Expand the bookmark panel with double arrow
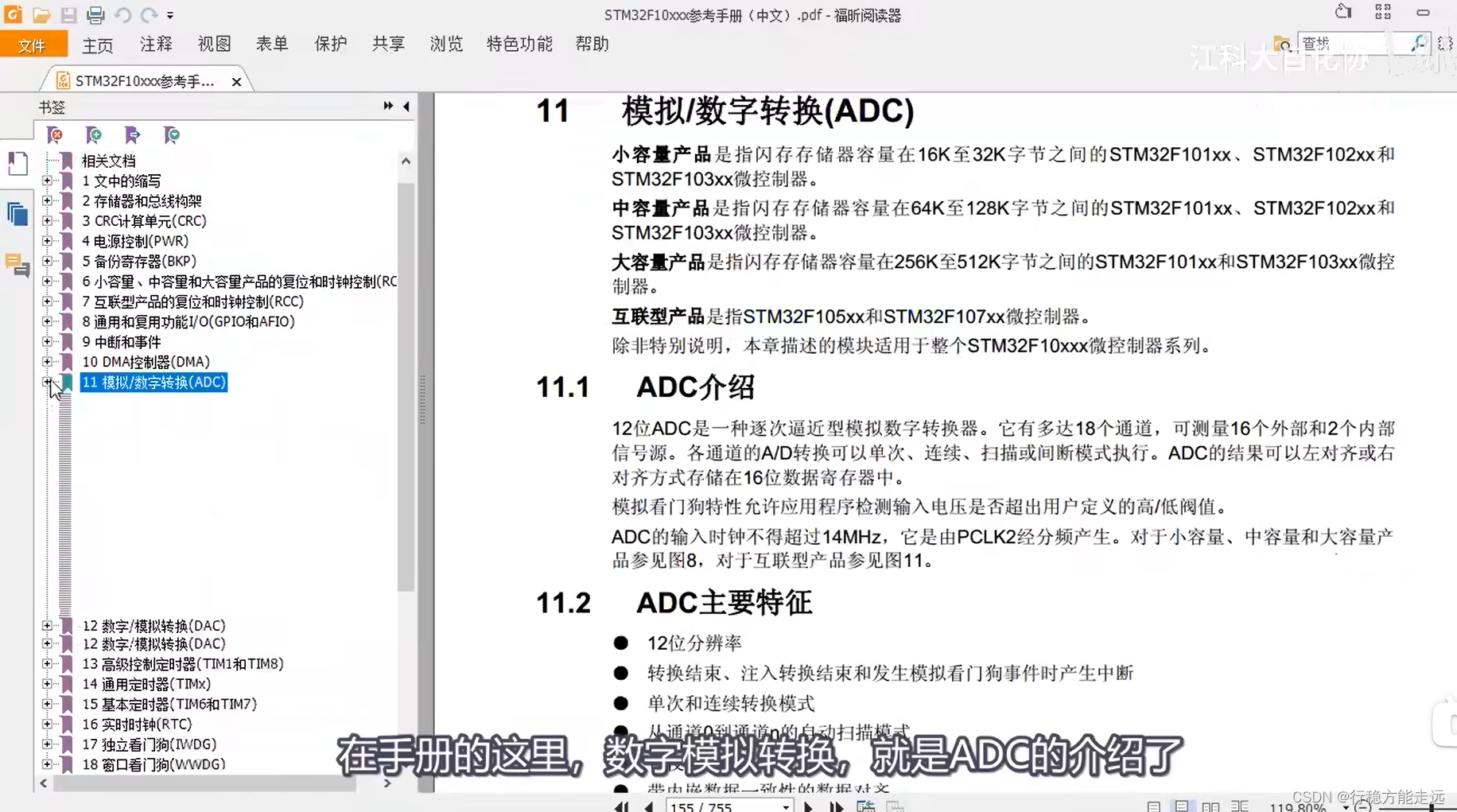Image resolution: width=1457 pixels, height=812 pixels. tap(388, 106)
